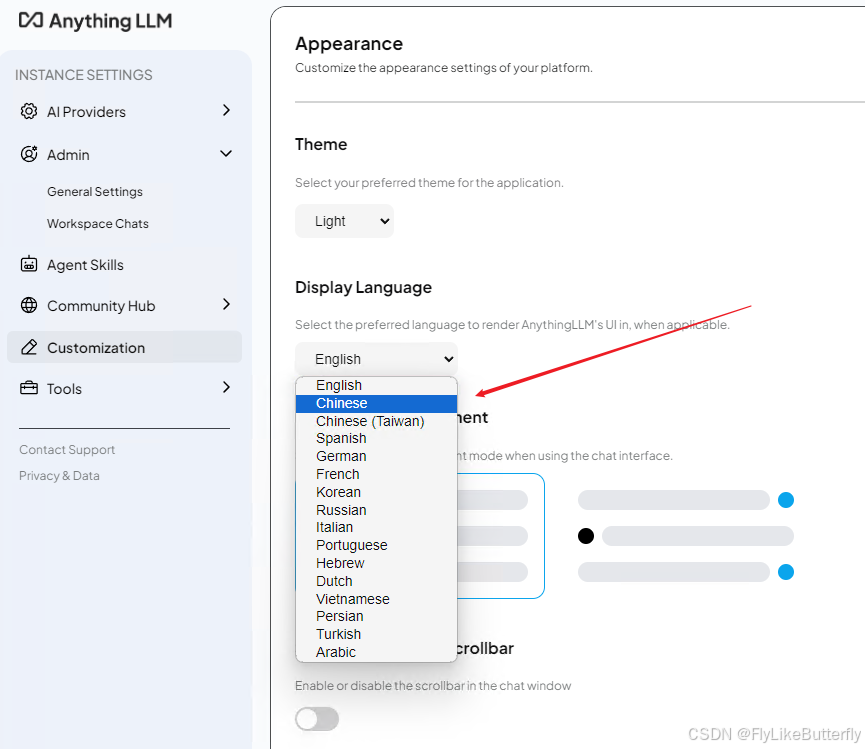The image size is (865, 749).
Task: Open General Settings under Admin
Action: tap(95, 192)
